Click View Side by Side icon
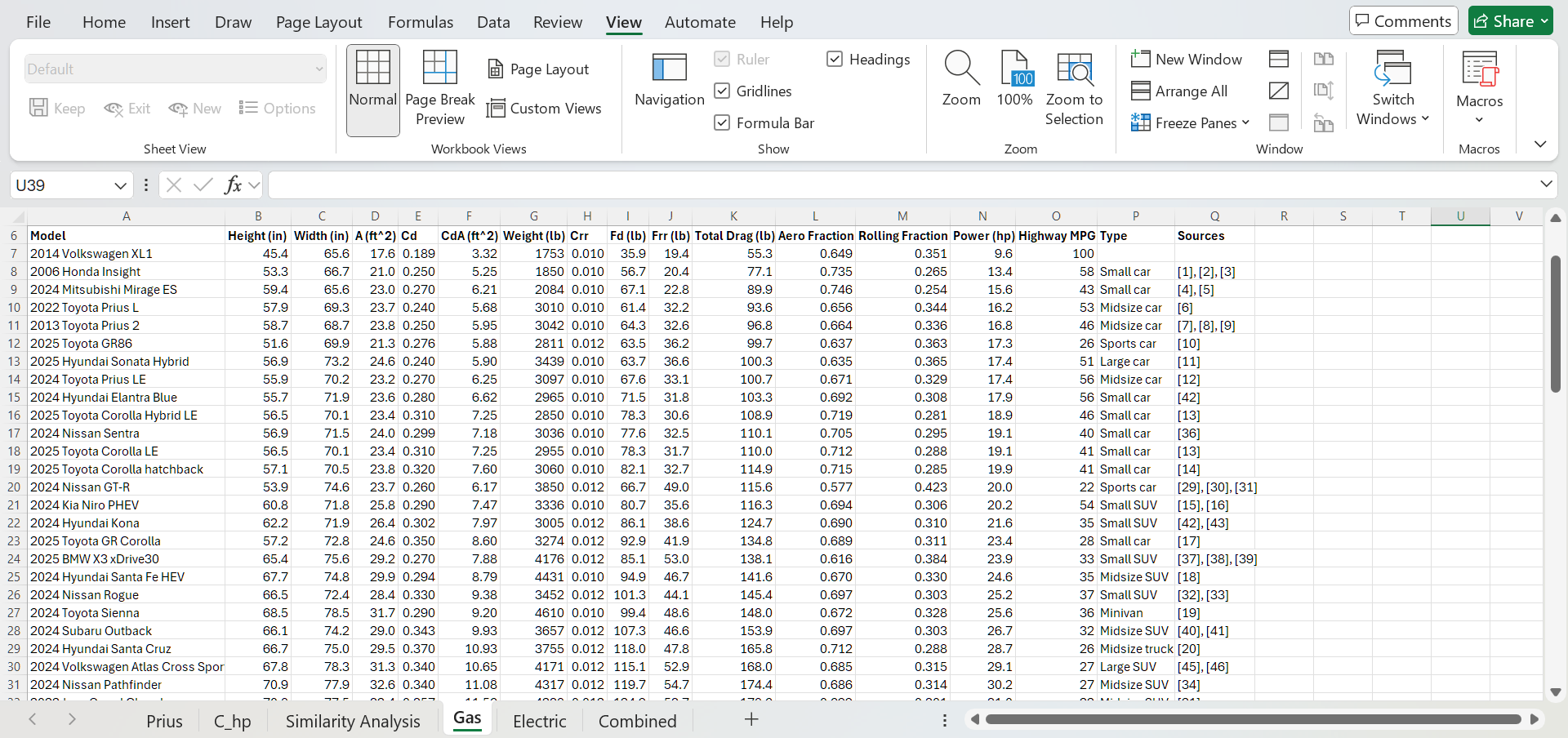This screenshot has width=1568, height=738. 1324,59
